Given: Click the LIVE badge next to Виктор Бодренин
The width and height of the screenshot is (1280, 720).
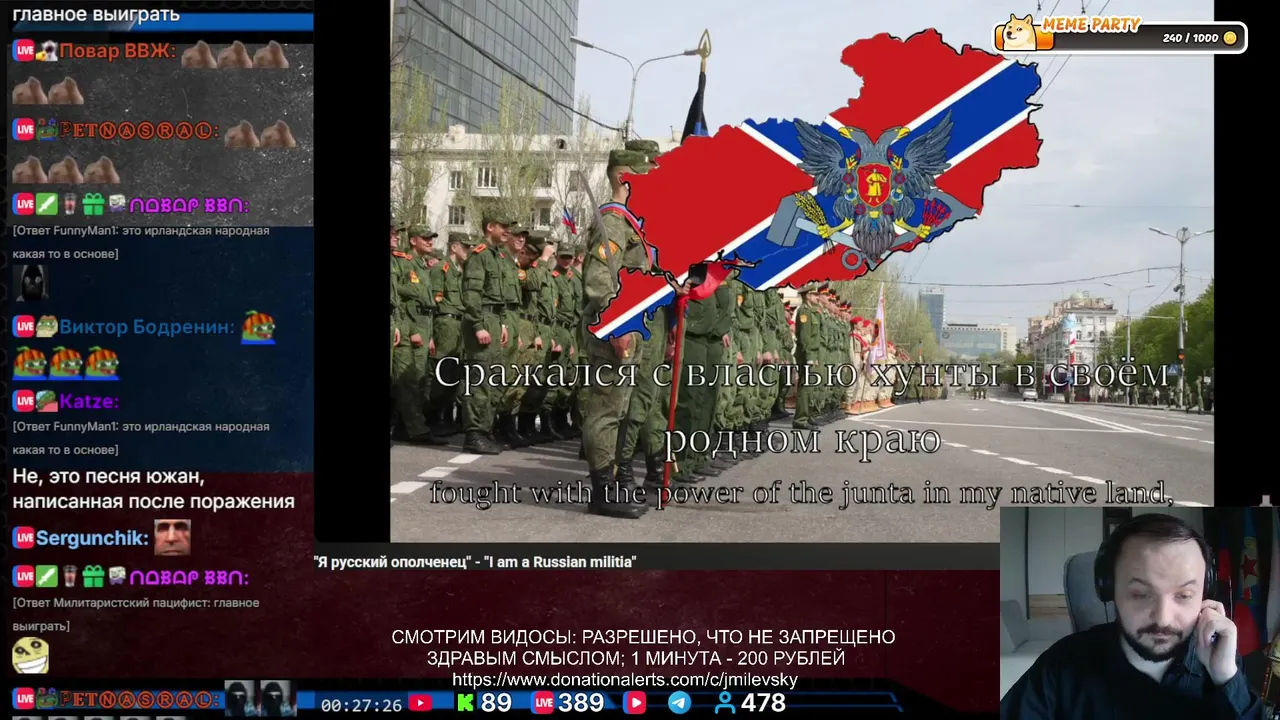Looking at the screenshot, I should 23,326.
